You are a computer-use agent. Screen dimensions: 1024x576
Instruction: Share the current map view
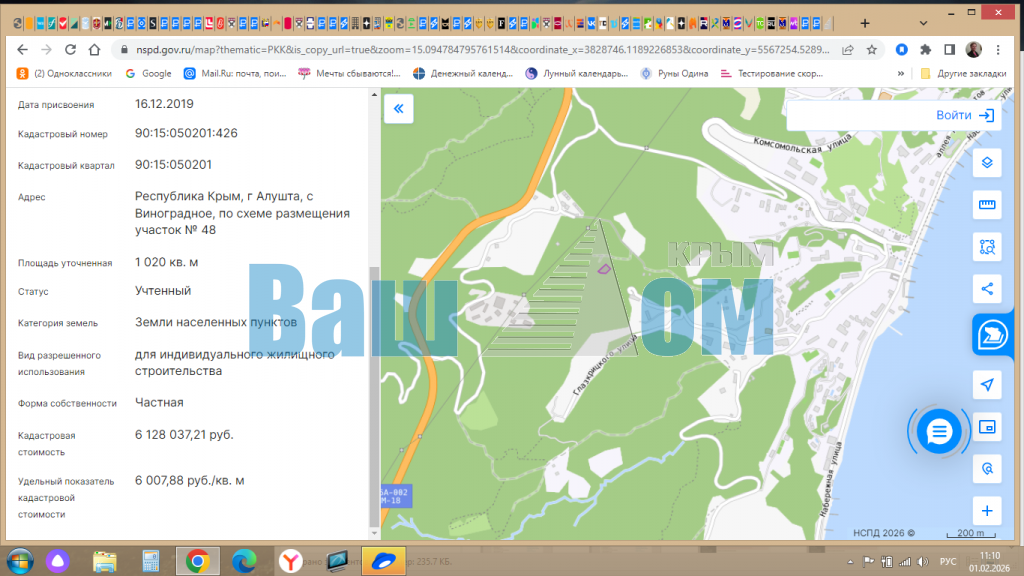tap(987, 289)
